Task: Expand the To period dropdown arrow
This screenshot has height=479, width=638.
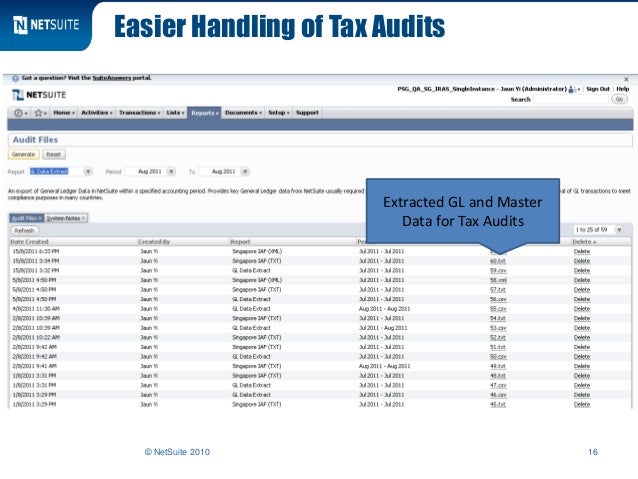Action: (x=245, y=172)
